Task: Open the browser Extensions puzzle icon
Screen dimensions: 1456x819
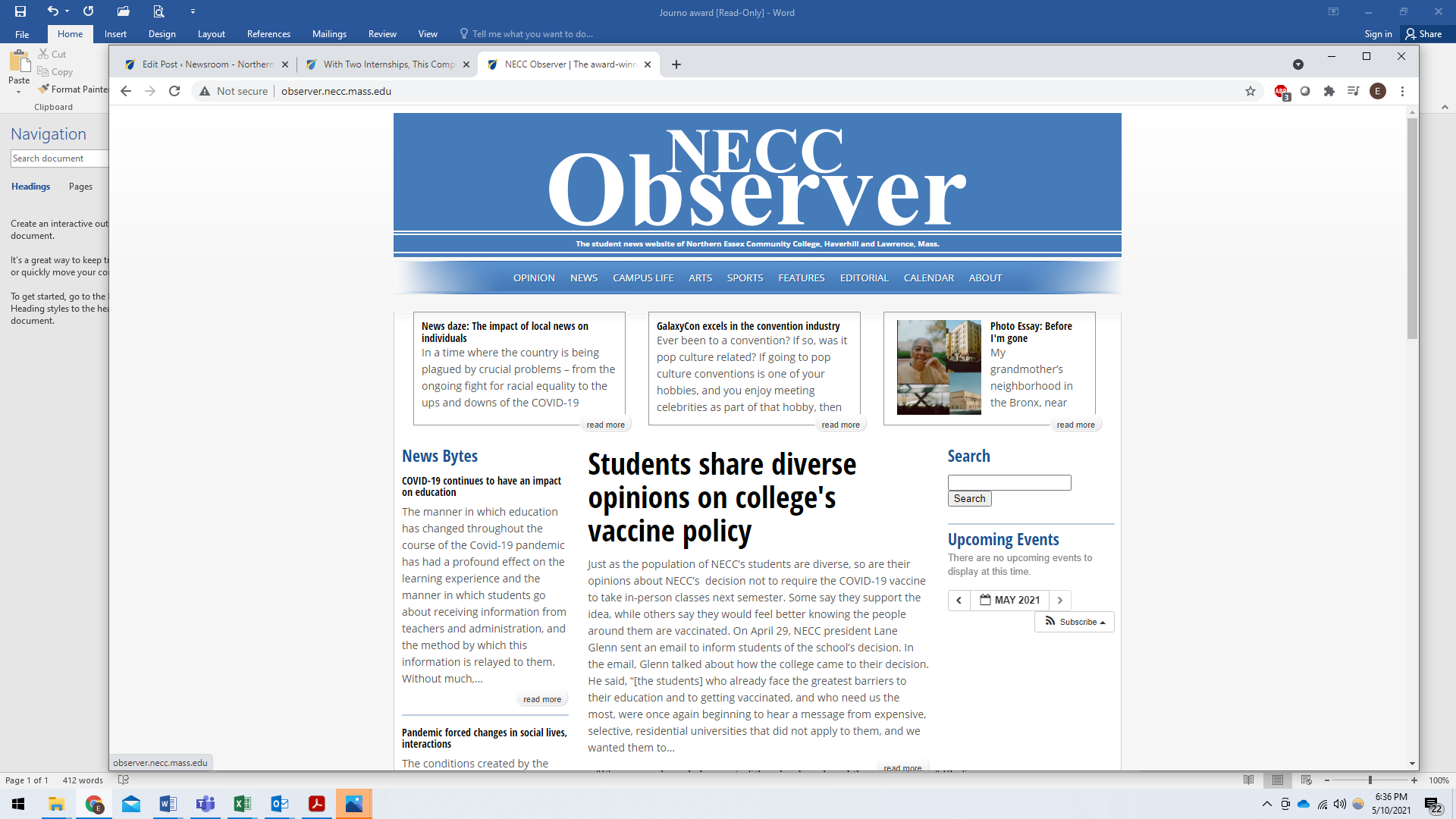Action: [x=1329, y=91]
